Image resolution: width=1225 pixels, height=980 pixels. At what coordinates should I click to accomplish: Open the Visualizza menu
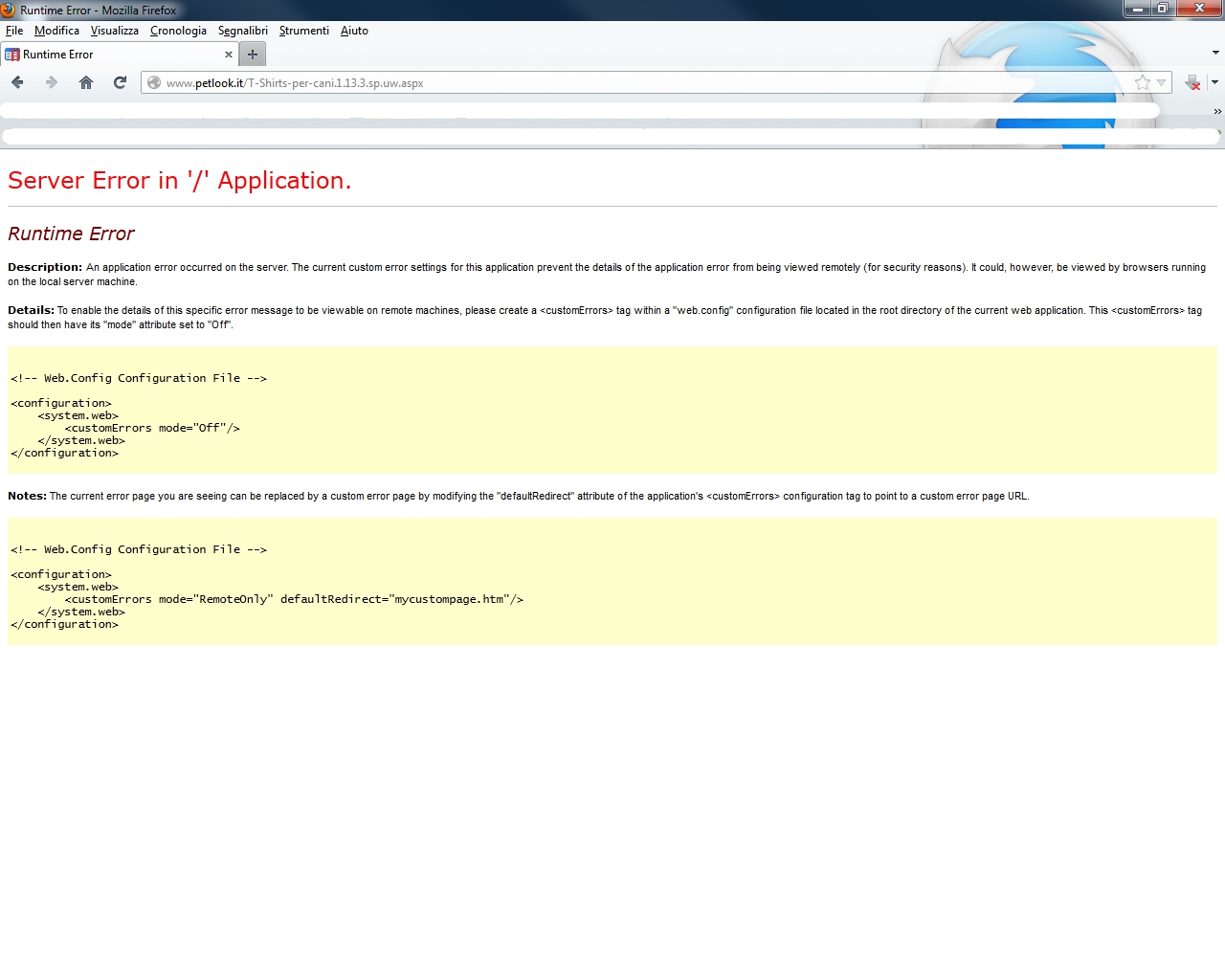pos(115,31)
